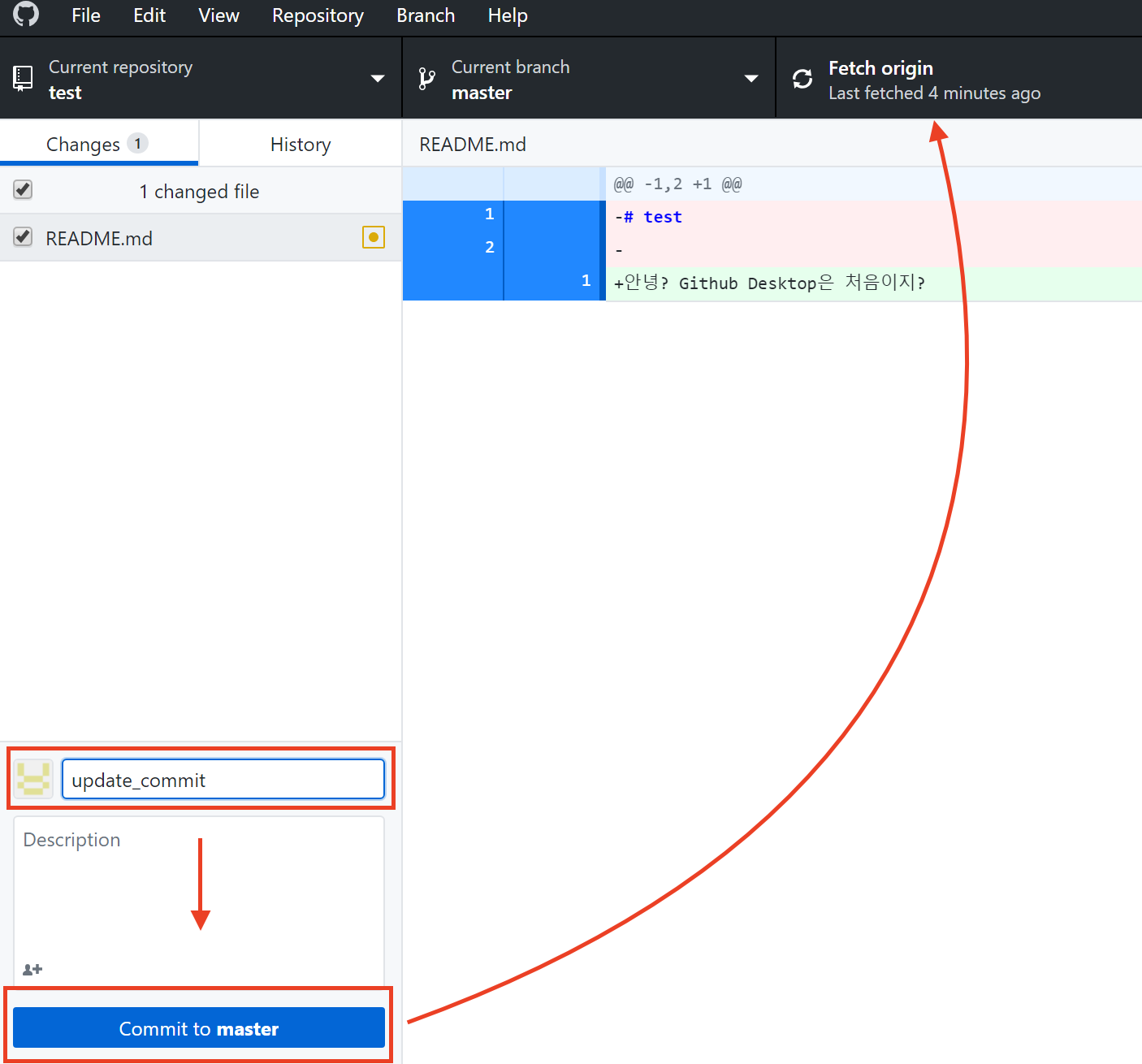Expand the Current branch dropdown arrow
Viewport: 1142px width, 1064px height.
click(x=751, y=79)
